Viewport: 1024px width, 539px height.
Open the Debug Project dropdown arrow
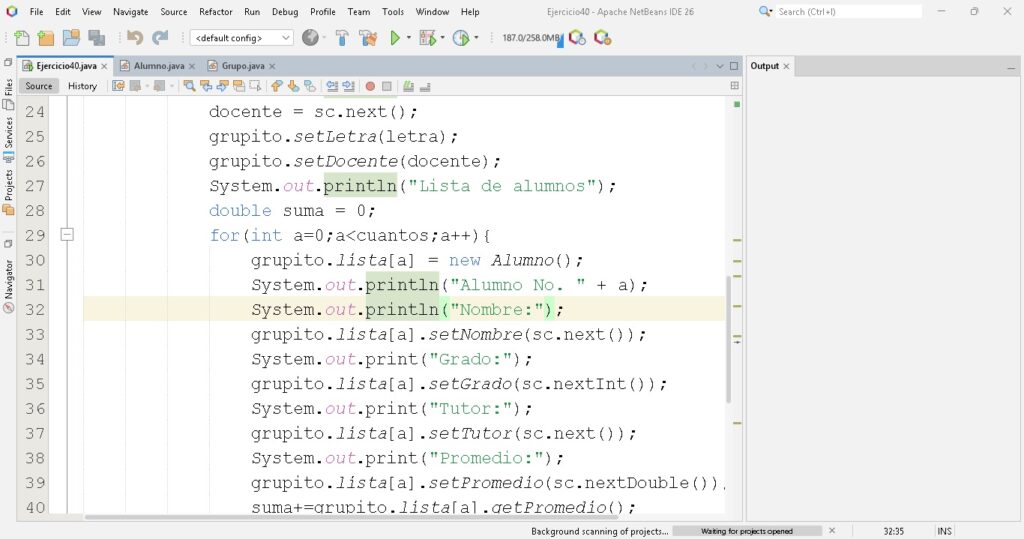pos(443,38)
